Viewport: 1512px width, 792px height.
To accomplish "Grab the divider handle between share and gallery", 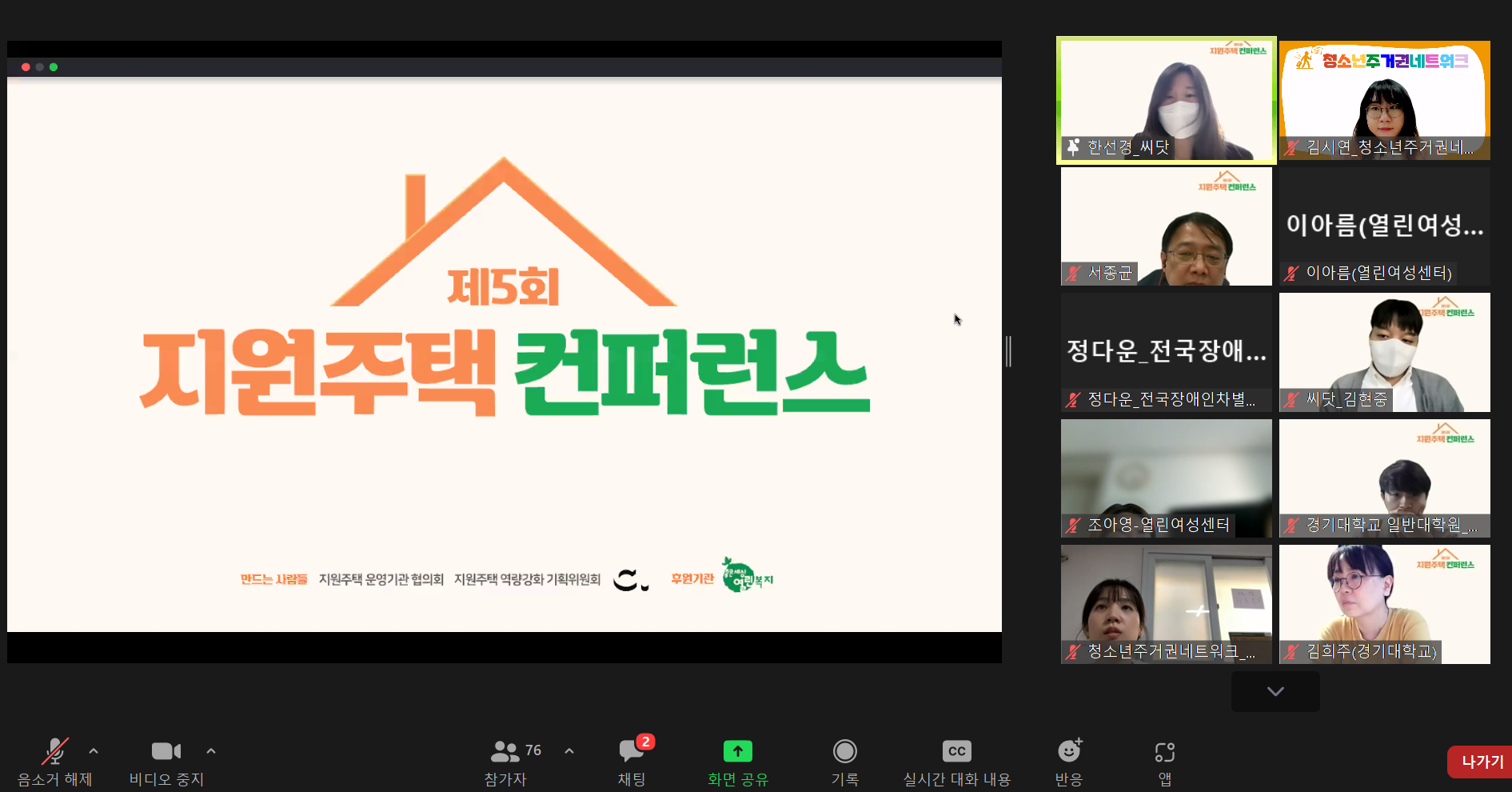I will click(x=1009, y=351).
